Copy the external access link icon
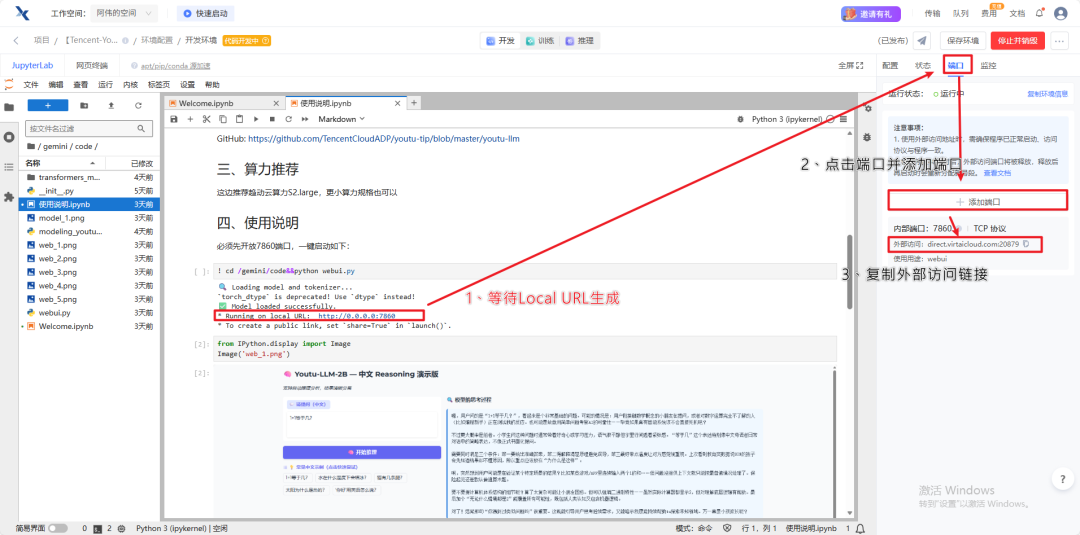 pos(1026,244)
